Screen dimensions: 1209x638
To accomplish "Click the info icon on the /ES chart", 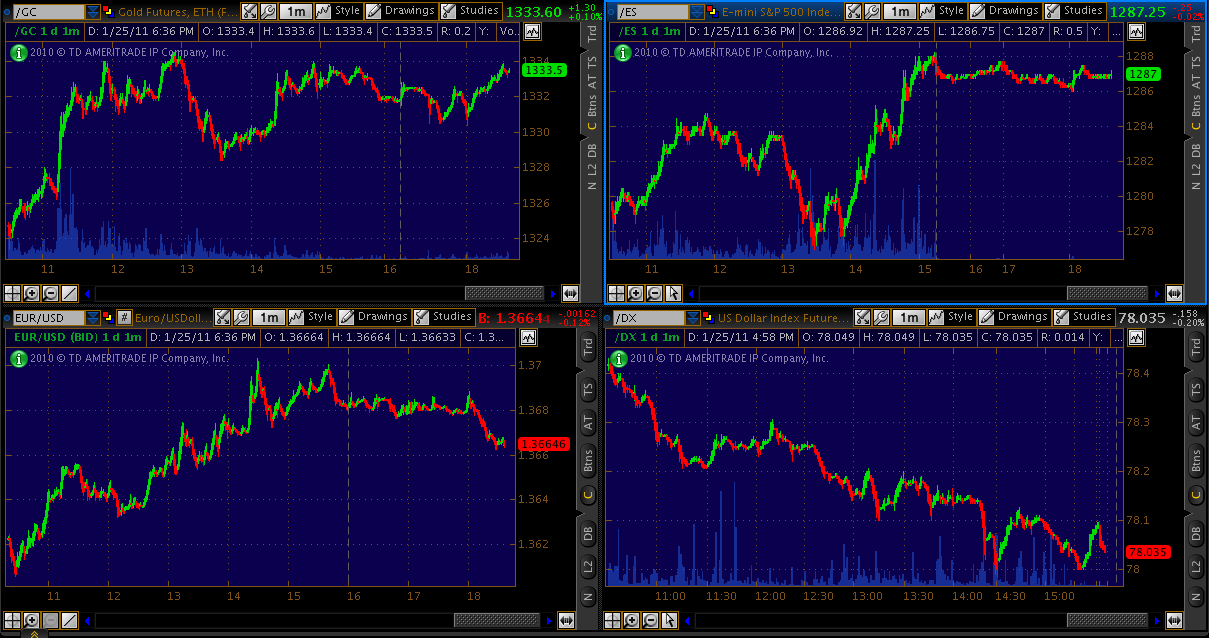I will [x=622, y=52].
